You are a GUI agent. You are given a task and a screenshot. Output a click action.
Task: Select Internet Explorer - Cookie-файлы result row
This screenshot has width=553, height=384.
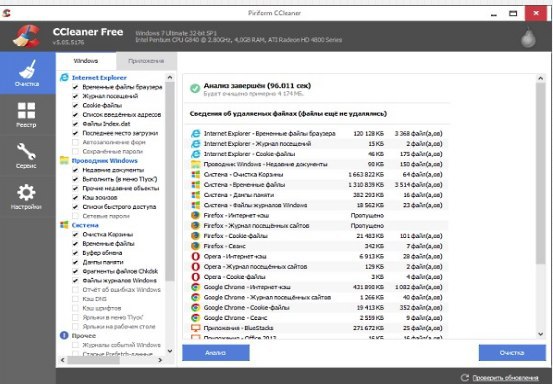[316, 154]
